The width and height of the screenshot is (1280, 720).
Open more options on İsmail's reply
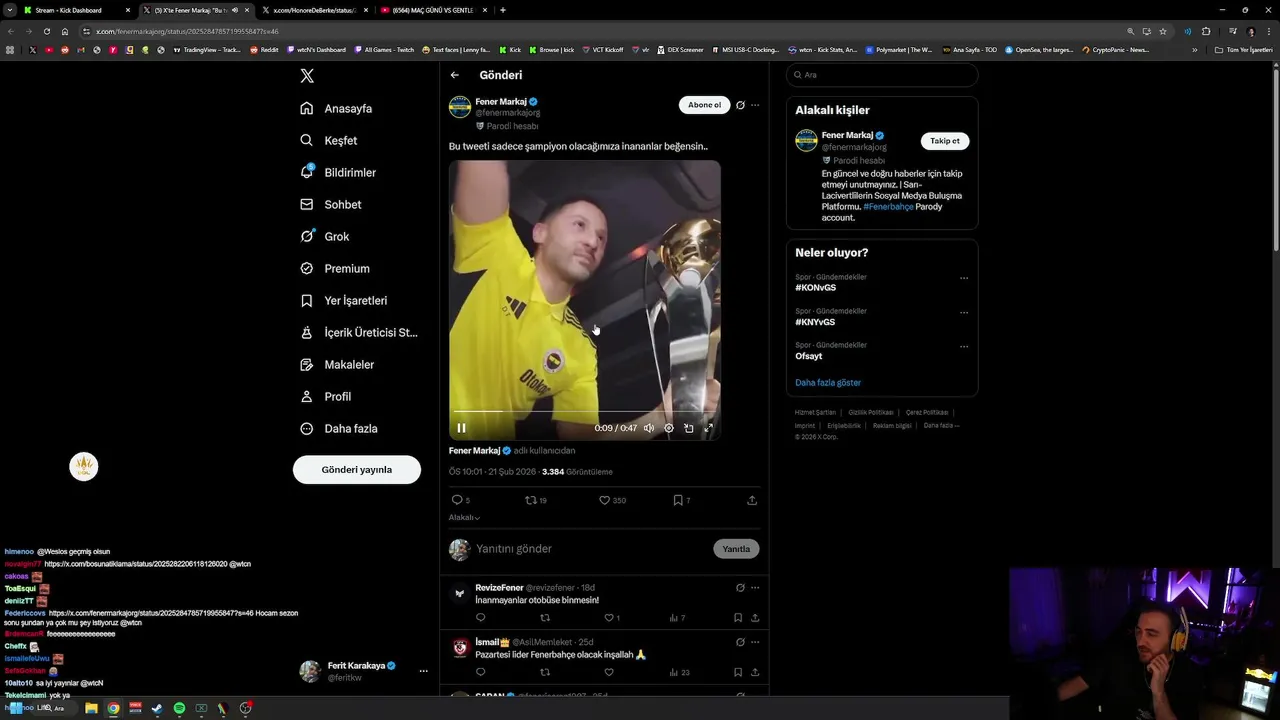point(755,642)
